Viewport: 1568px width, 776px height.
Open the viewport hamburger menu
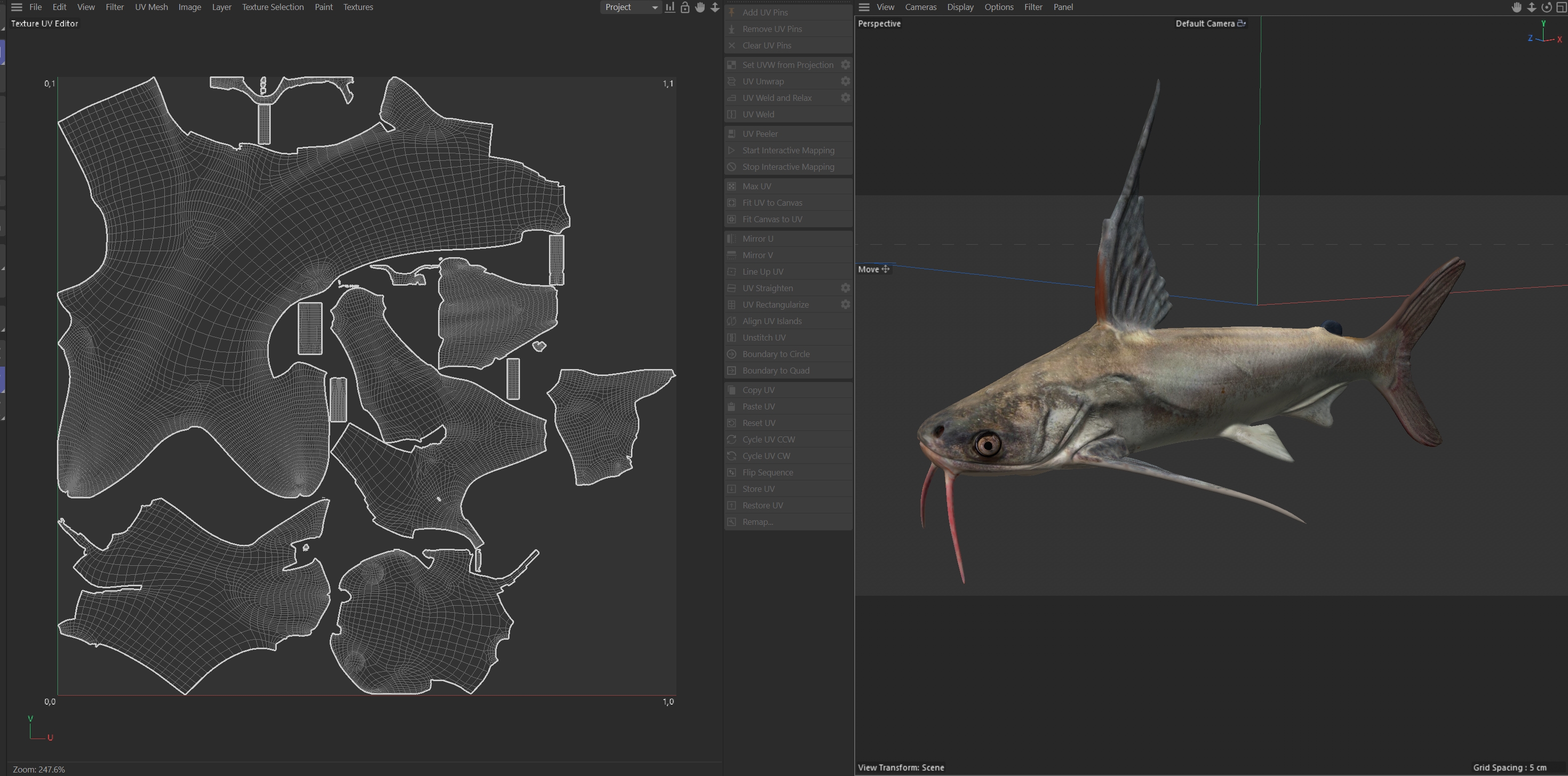pyautogui.click(x=864, y=7)
